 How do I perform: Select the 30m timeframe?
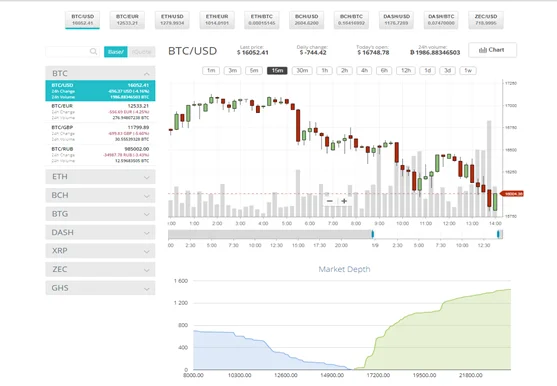pyautogui.click(x=302, y=70)
